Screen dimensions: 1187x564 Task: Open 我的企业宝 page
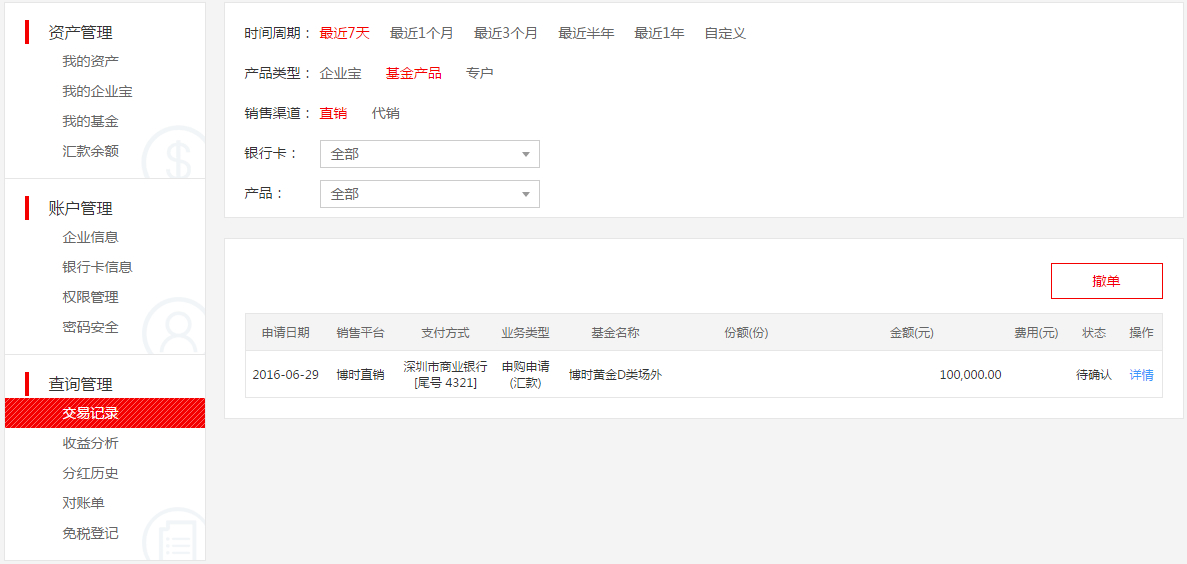coord(98,92)
